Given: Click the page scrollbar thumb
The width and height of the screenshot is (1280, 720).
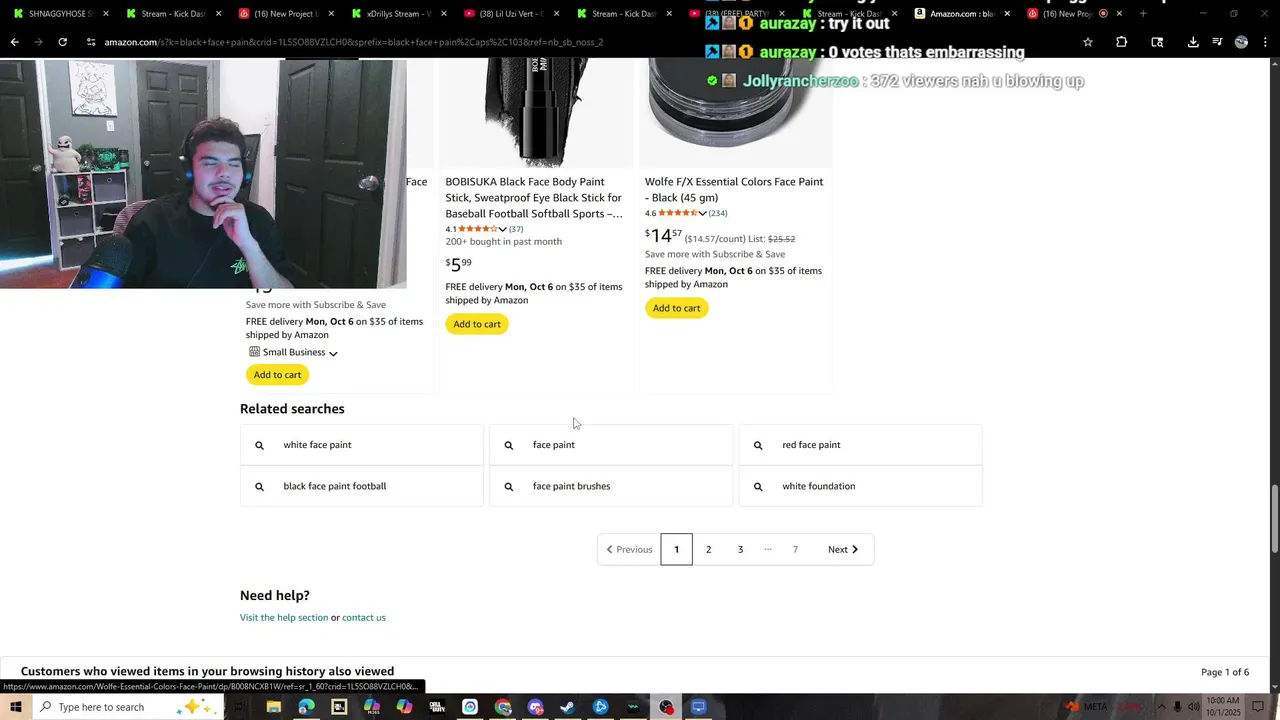Looking at the screenshot, I should pyautogui.click(x=1274, y=518).
